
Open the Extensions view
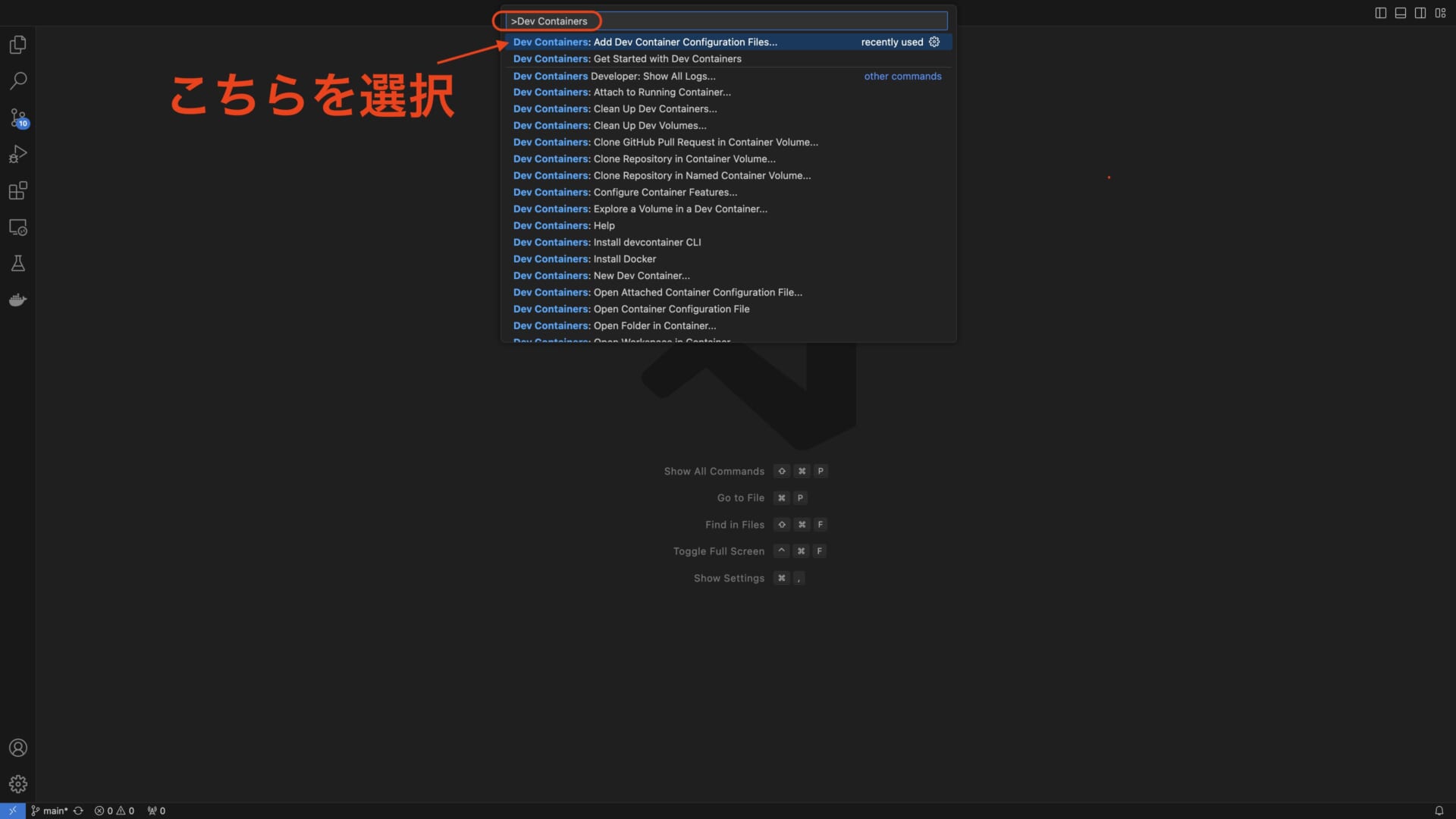tap(17, 190)
